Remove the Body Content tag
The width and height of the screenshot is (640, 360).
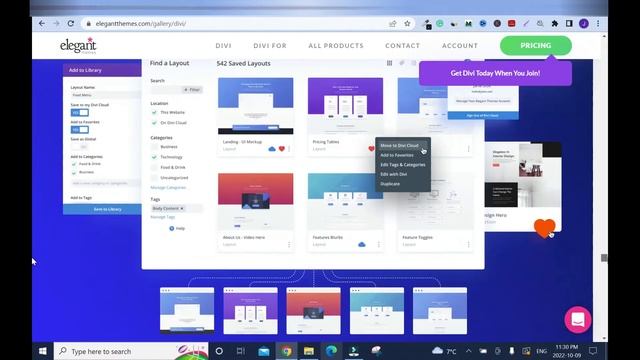click(x=182, y=209)
